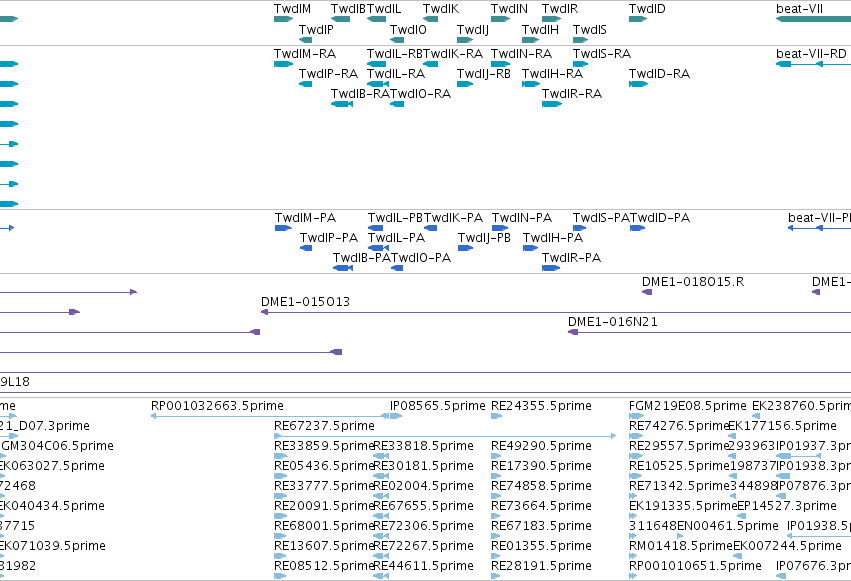The image size is (851, 581).
Task: Open the RP001010651.5prime EST
Action: click(633, 576)
